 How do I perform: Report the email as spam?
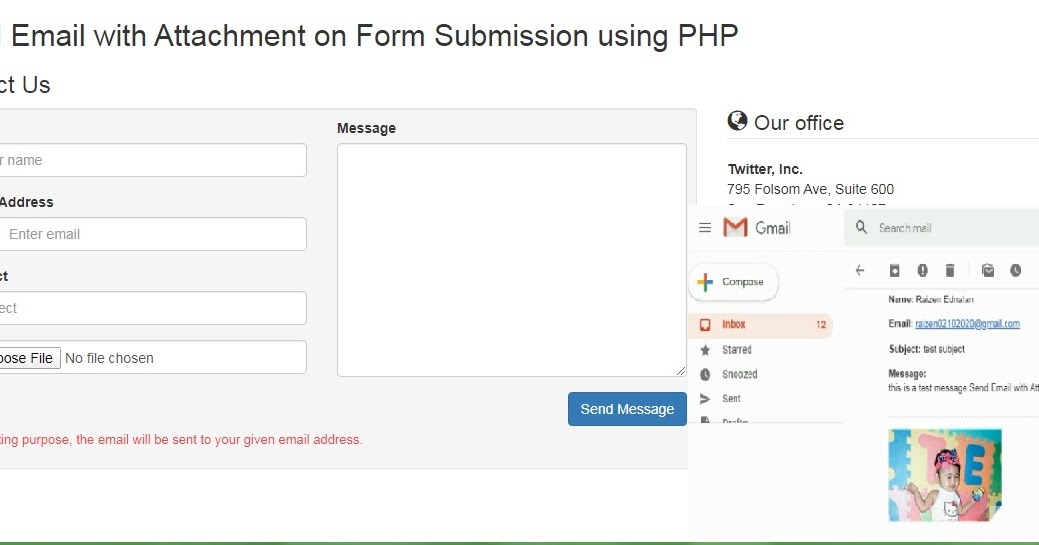click(922, 270)
